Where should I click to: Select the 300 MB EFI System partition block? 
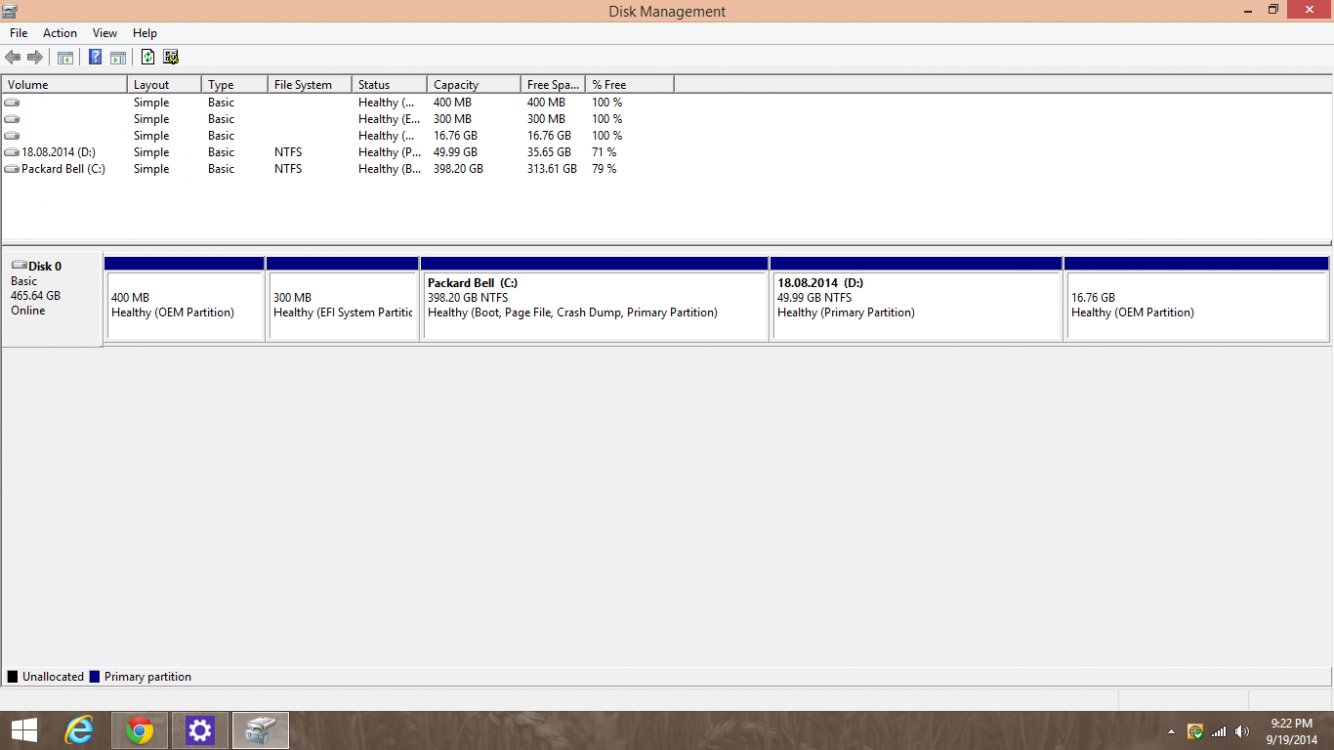click(342, 305)
